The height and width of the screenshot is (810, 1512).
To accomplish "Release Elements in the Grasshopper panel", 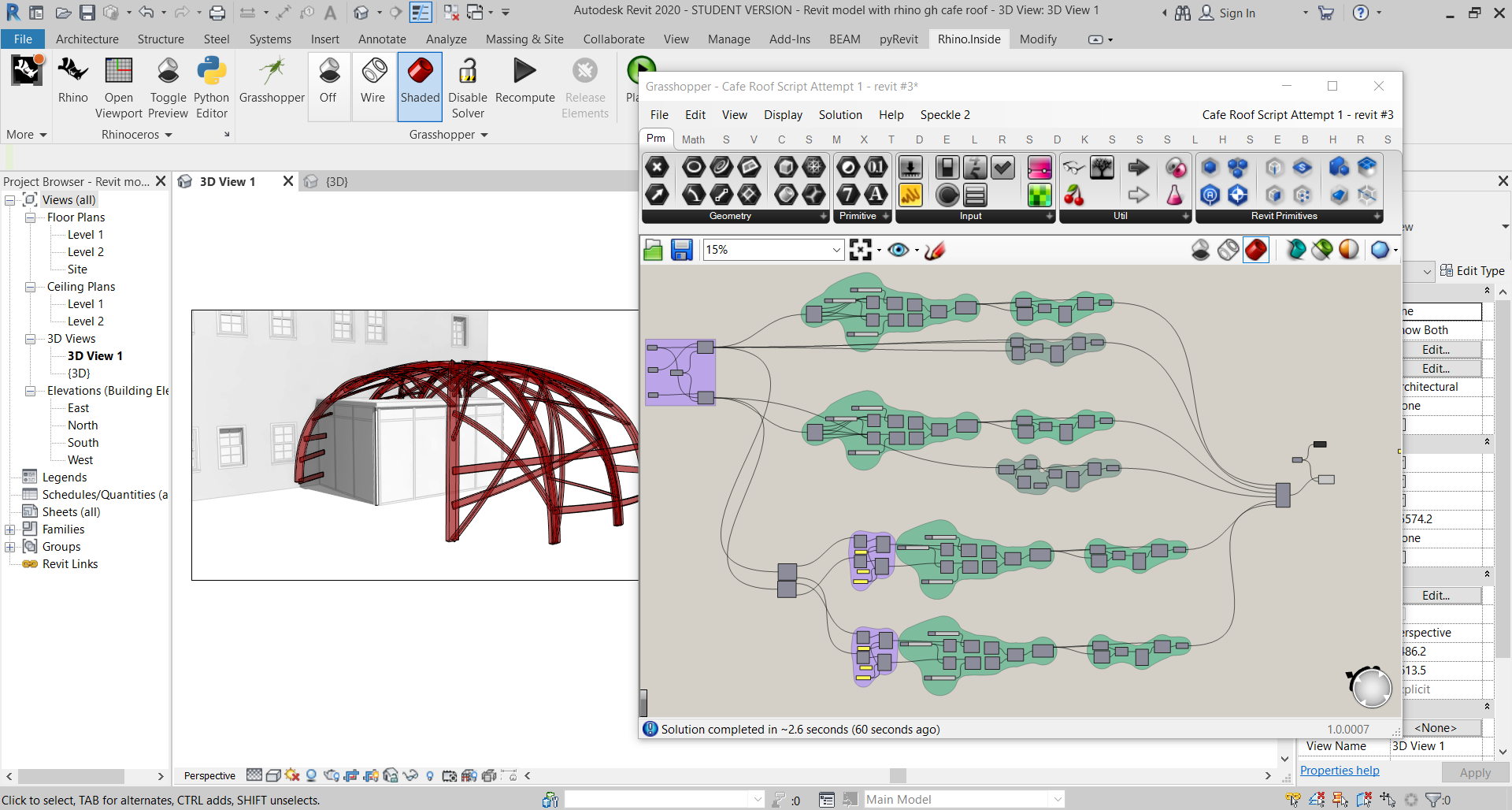I will coord(584,85).
